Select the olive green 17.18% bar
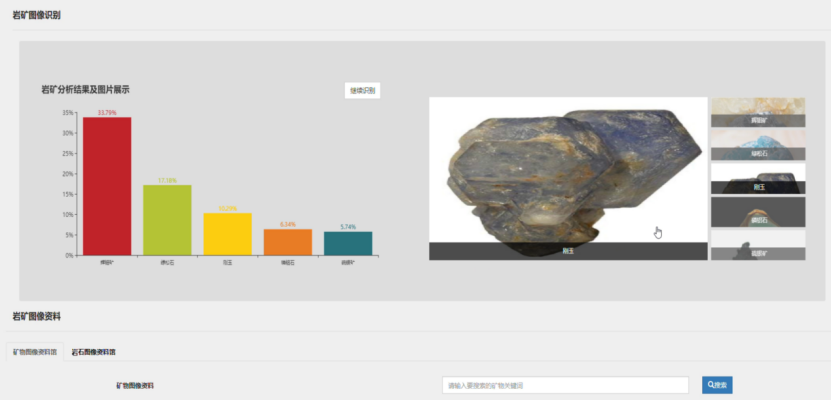Screen dimensions: 831x401 point(167,220)
